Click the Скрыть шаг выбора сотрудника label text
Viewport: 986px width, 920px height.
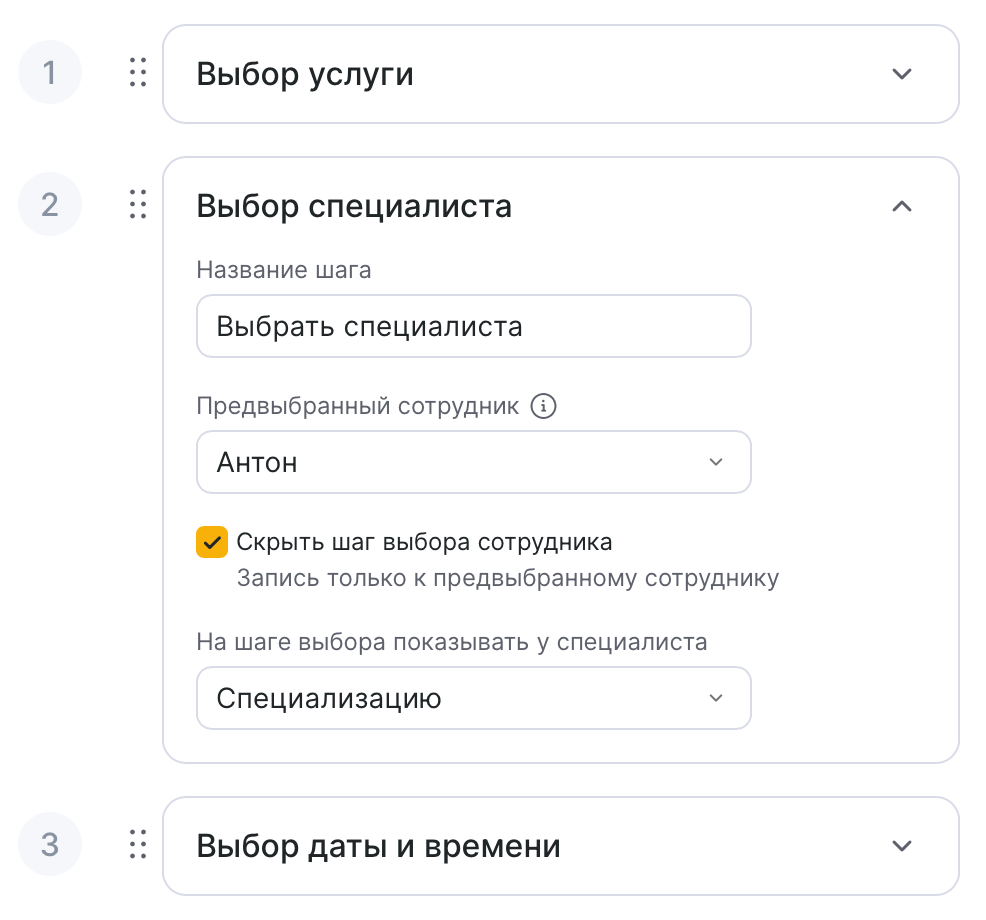(424, 542)
